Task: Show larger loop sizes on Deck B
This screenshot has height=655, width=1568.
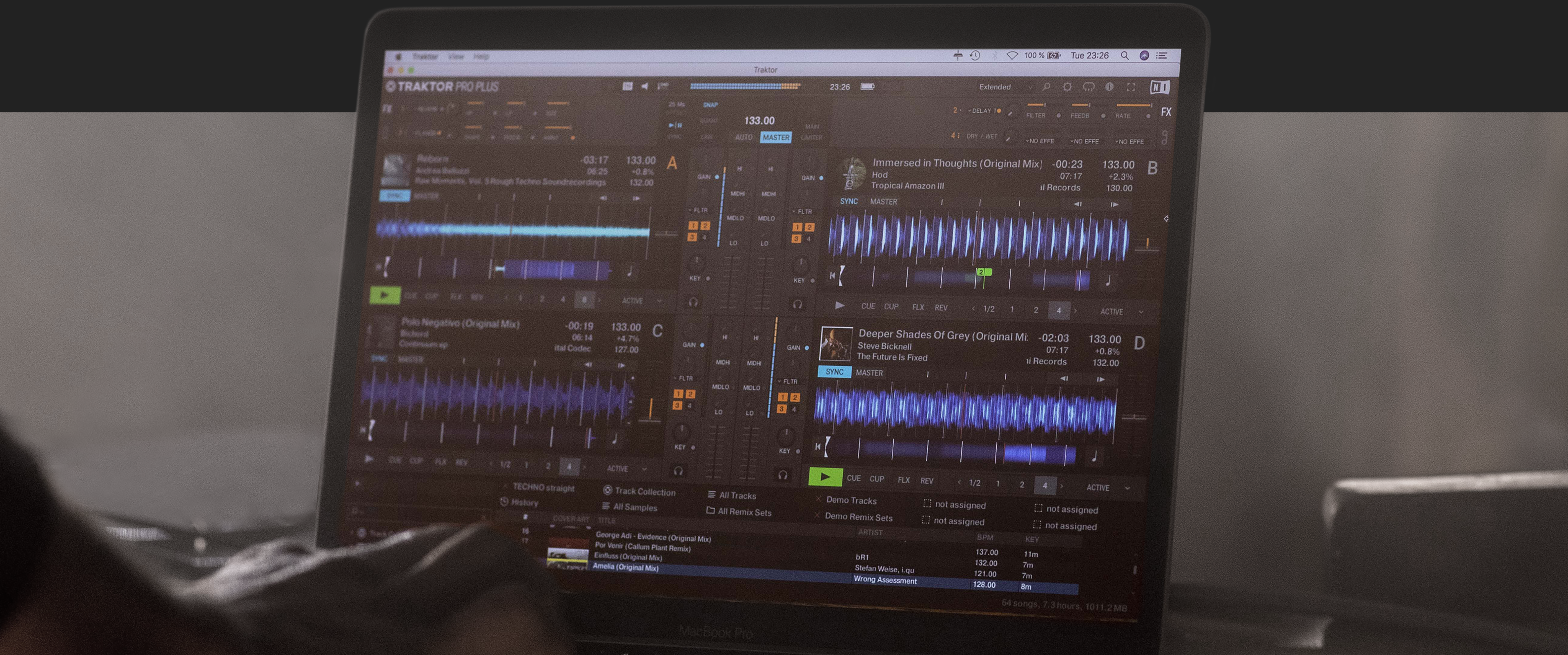Action: click(1076, 311)
